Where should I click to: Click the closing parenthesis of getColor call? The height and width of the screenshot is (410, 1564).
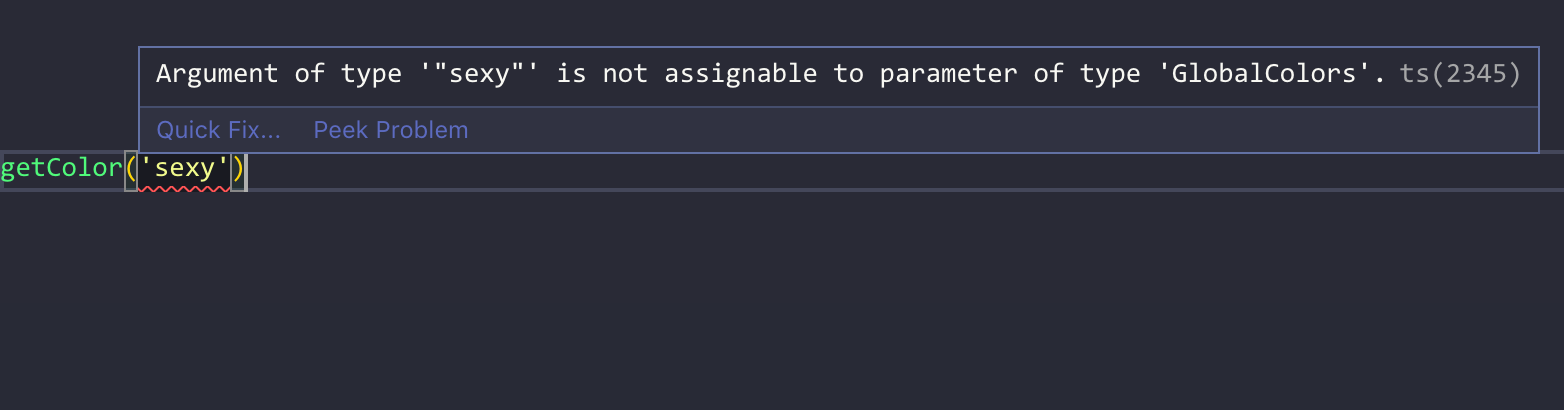tap(238, 168)
